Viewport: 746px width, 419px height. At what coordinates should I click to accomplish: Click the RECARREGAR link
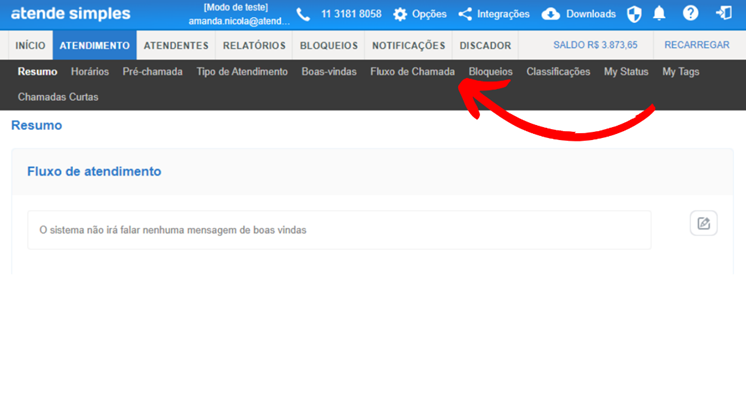coord(697,45)
